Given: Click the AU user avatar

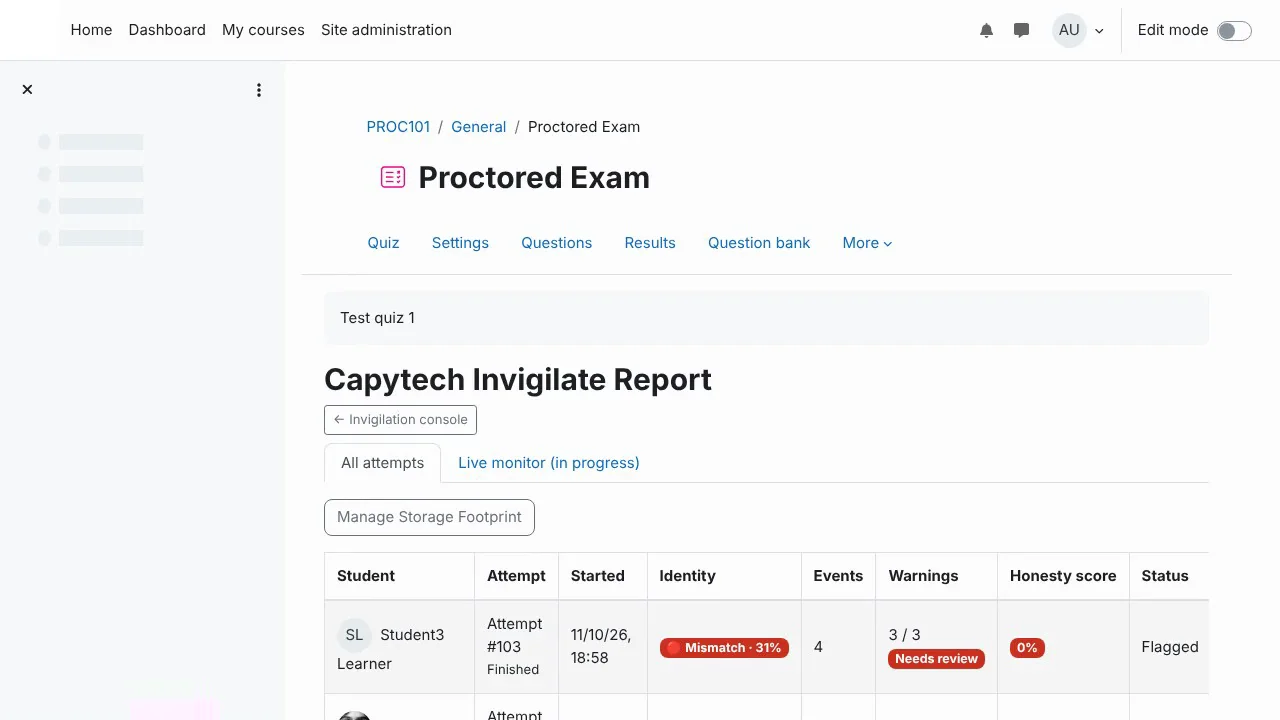Looking at the screenshot, I should 1069,30.
